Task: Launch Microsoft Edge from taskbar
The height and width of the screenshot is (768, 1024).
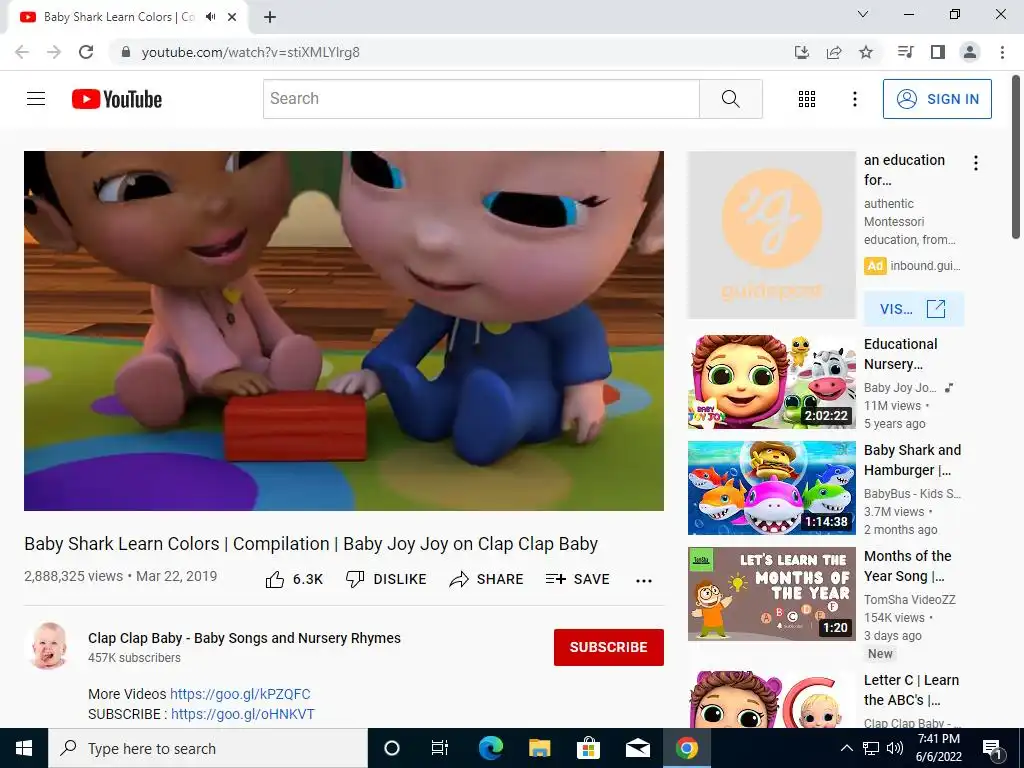Action: 490,748
